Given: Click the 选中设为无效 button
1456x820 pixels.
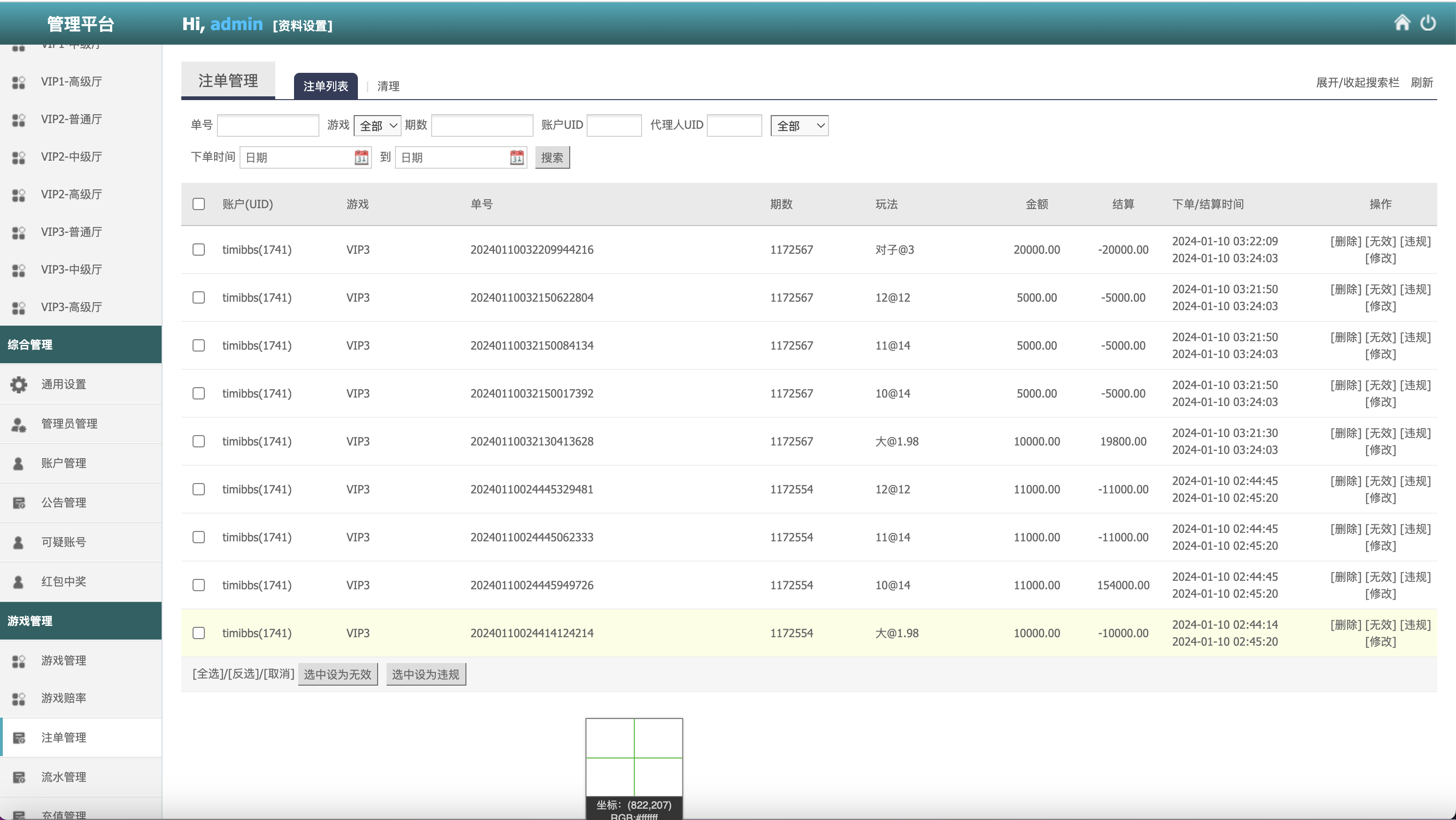Looking at the screenshot, I should 337,674.
